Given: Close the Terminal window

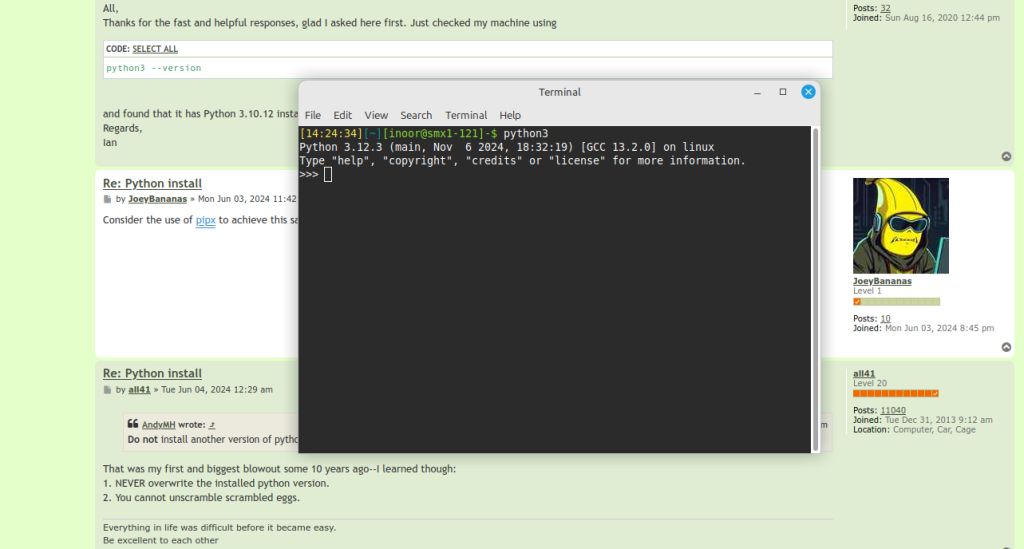Looking at the screenshot, I should [x=809, y=92].
